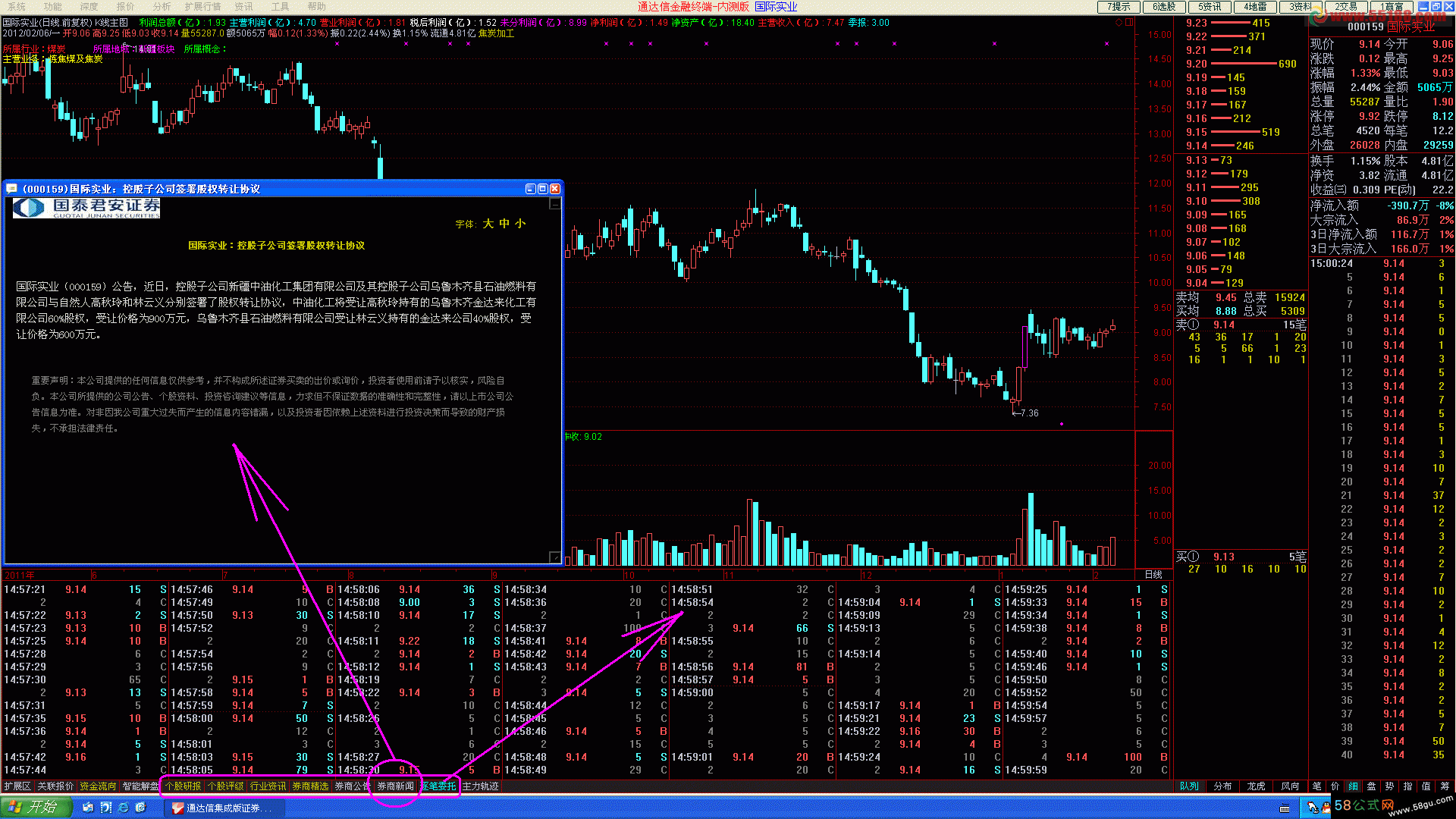Switch to the 资金流向 tab
The width and height of the screenshot is (1456, 819).
(99, 786)
